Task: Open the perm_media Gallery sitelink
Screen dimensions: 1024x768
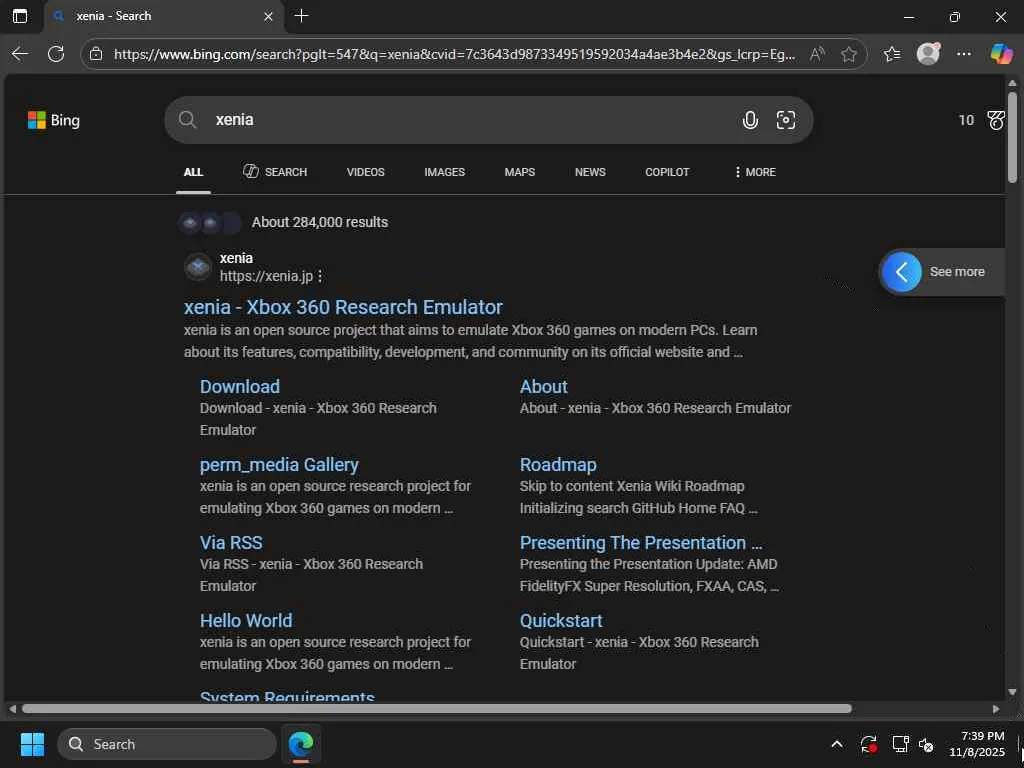Action: click(279, 465)
